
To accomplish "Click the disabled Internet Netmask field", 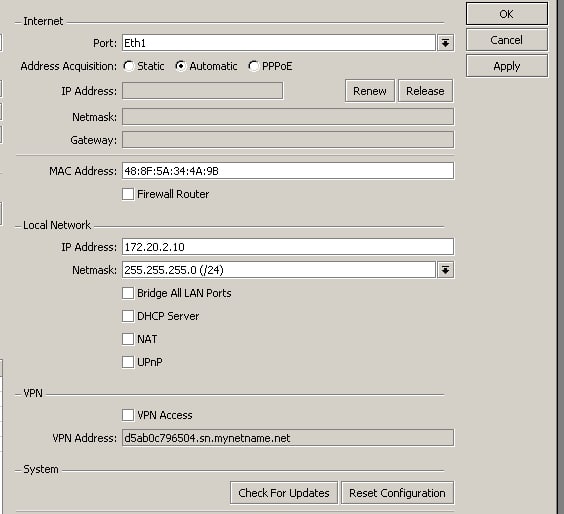I will (x=288, y=117).
